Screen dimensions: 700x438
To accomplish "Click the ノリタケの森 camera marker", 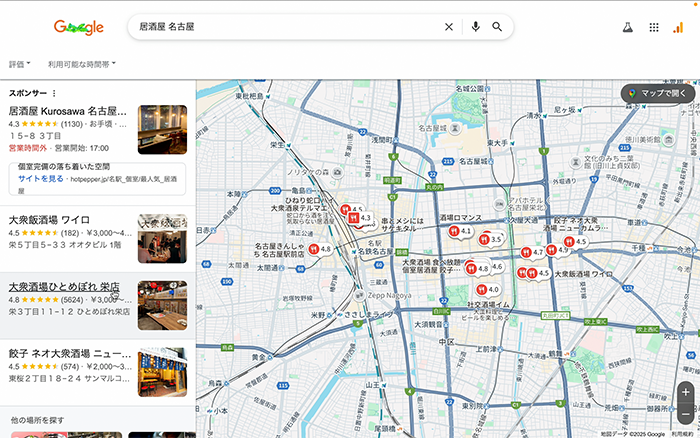I will click(x=338, y=172).
